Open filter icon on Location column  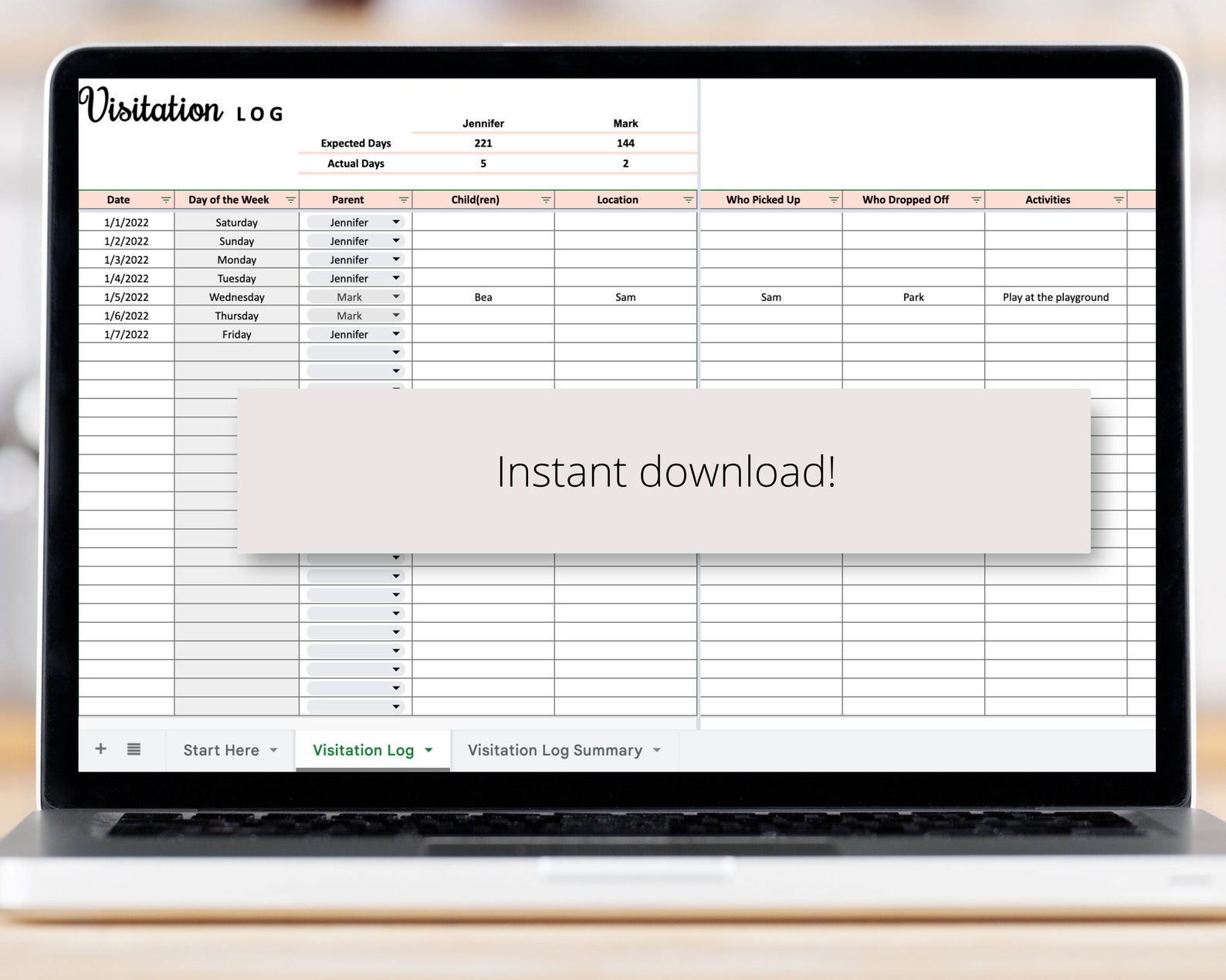click(688, 200)
